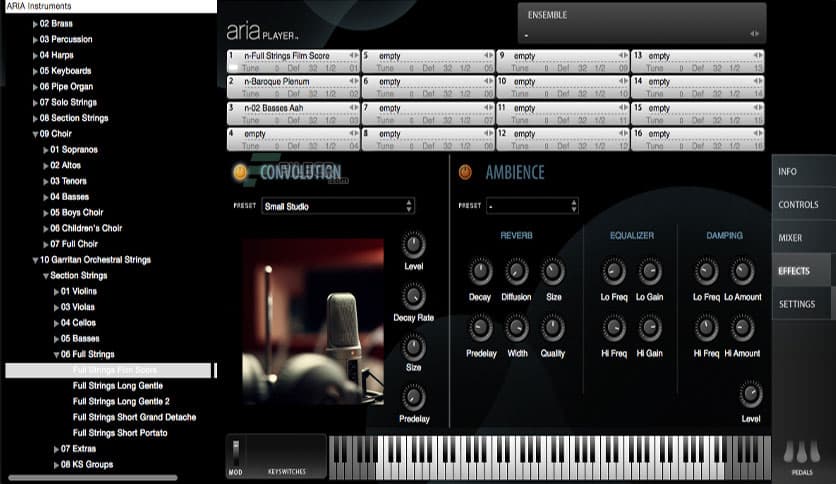Expand the 05 Keyboards folder
836x484 pixels.
35,71
